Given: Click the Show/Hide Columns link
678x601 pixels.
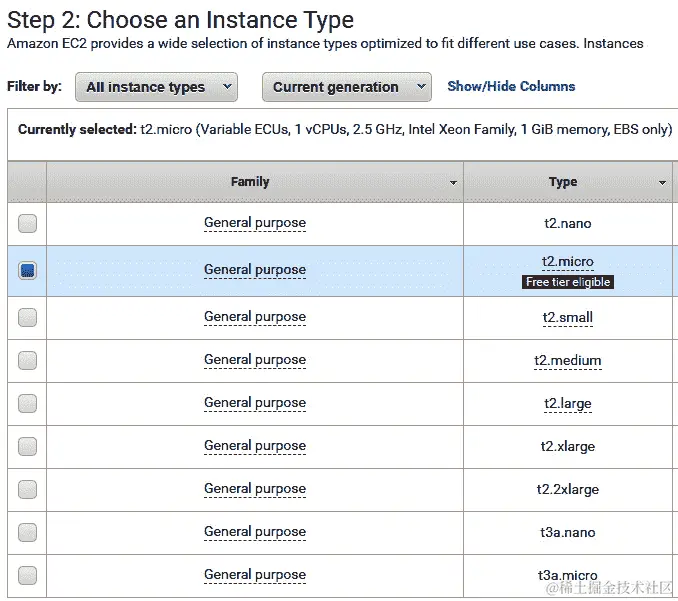Looking at the screenshot, I should [x=511, y=87].
